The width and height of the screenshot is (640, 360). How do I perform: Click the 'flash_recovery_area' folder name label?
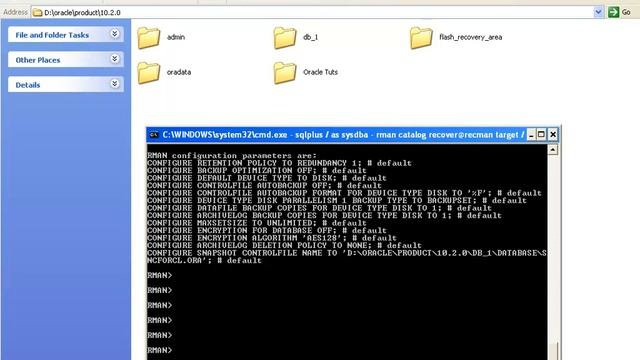coord(471,37)
